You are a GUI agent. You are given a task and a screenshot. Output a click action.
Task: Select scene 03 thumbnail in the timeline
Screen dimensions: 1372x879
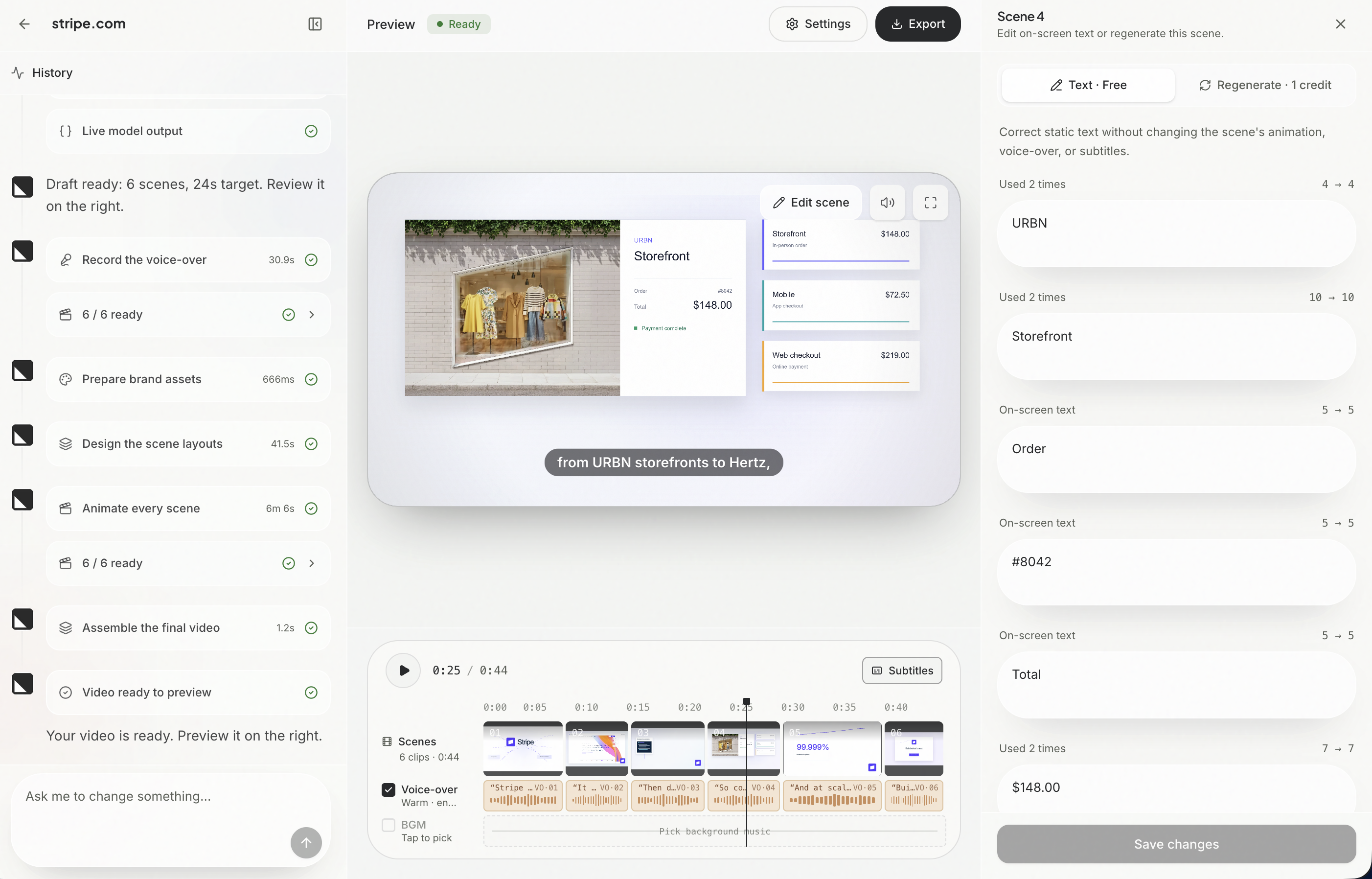[x=667, y=748]
